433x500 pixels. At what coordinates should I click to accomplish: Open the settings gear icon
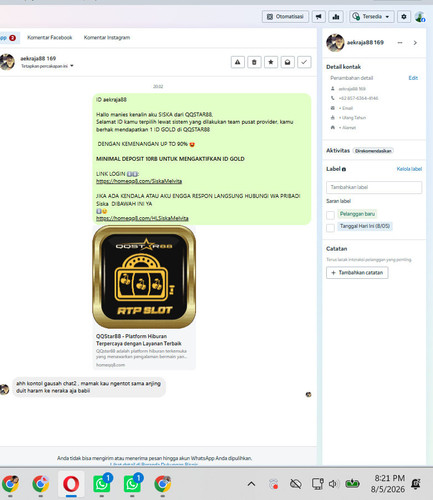[404, 16]
